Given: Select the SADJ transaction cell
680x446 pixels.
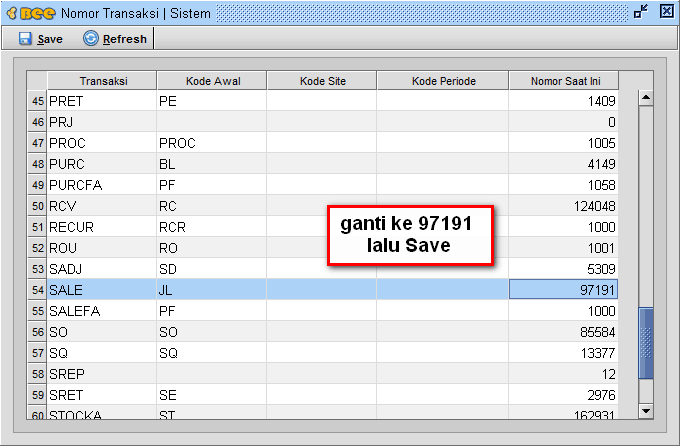Looking at the screenshot, I should coord(102,269).
